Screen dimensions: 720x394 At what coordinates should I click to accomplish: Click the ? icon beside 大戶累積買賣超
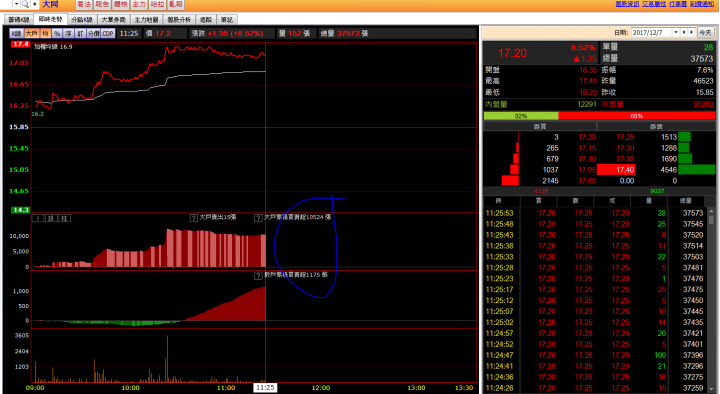pos(258,218)
